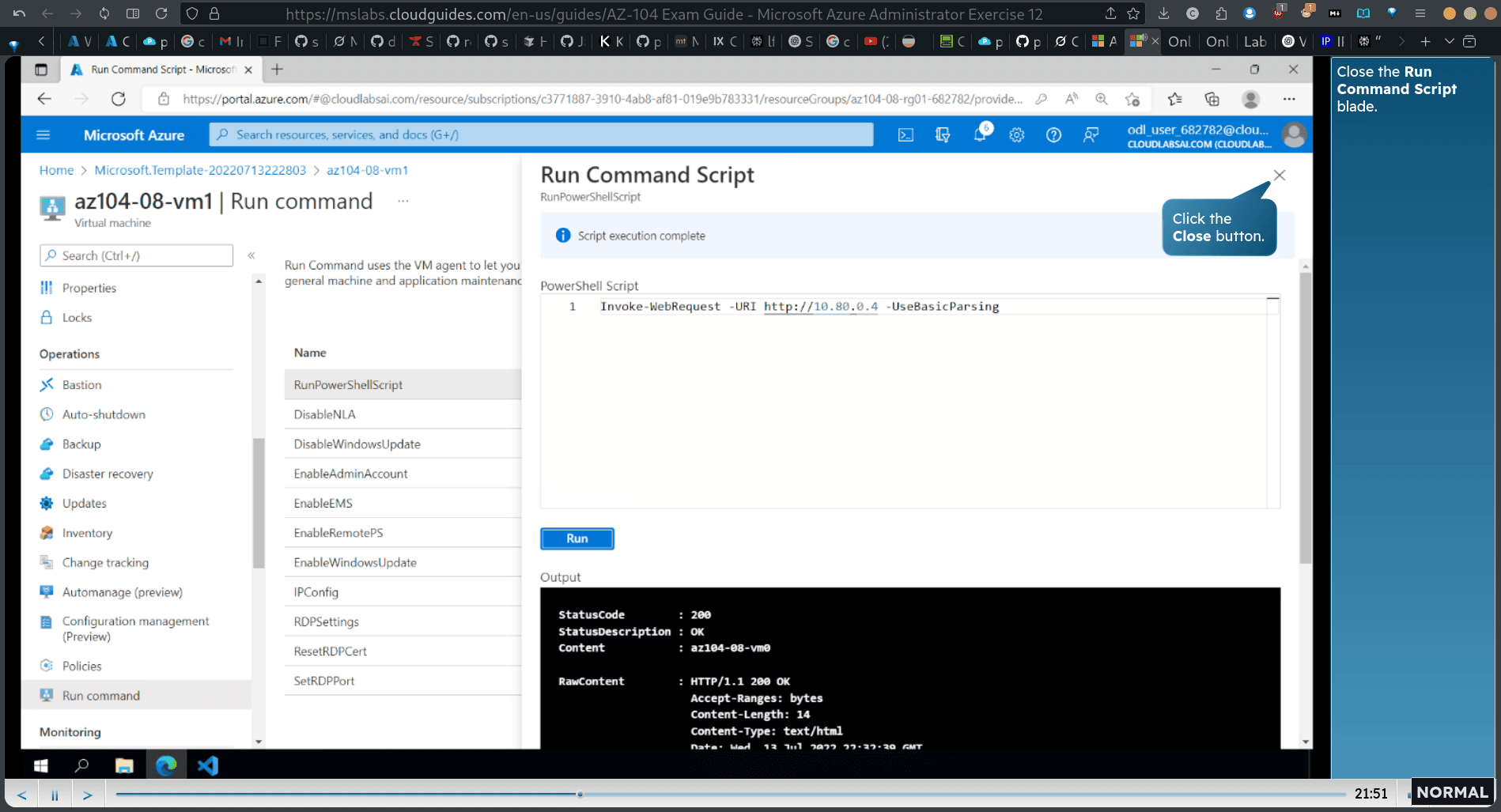Open the Windows Start button

[41, 765]
